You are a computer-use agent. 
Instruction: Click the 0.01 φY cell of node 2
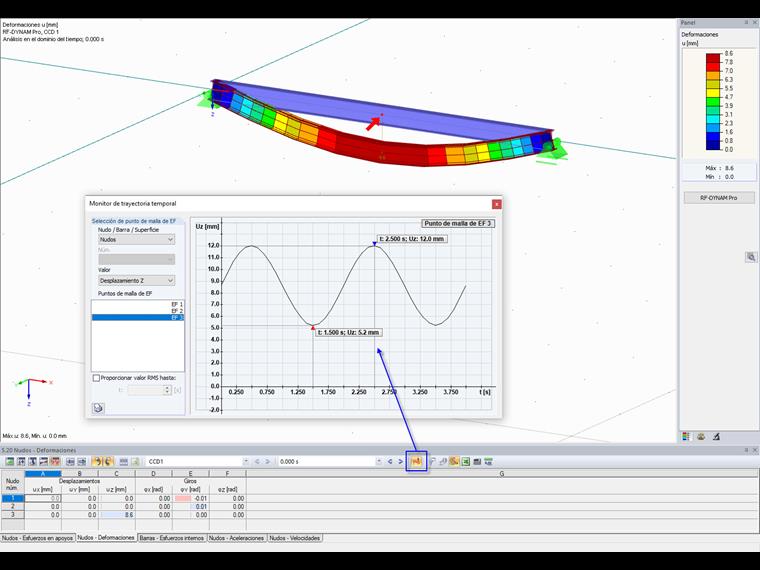coord(191,507)
